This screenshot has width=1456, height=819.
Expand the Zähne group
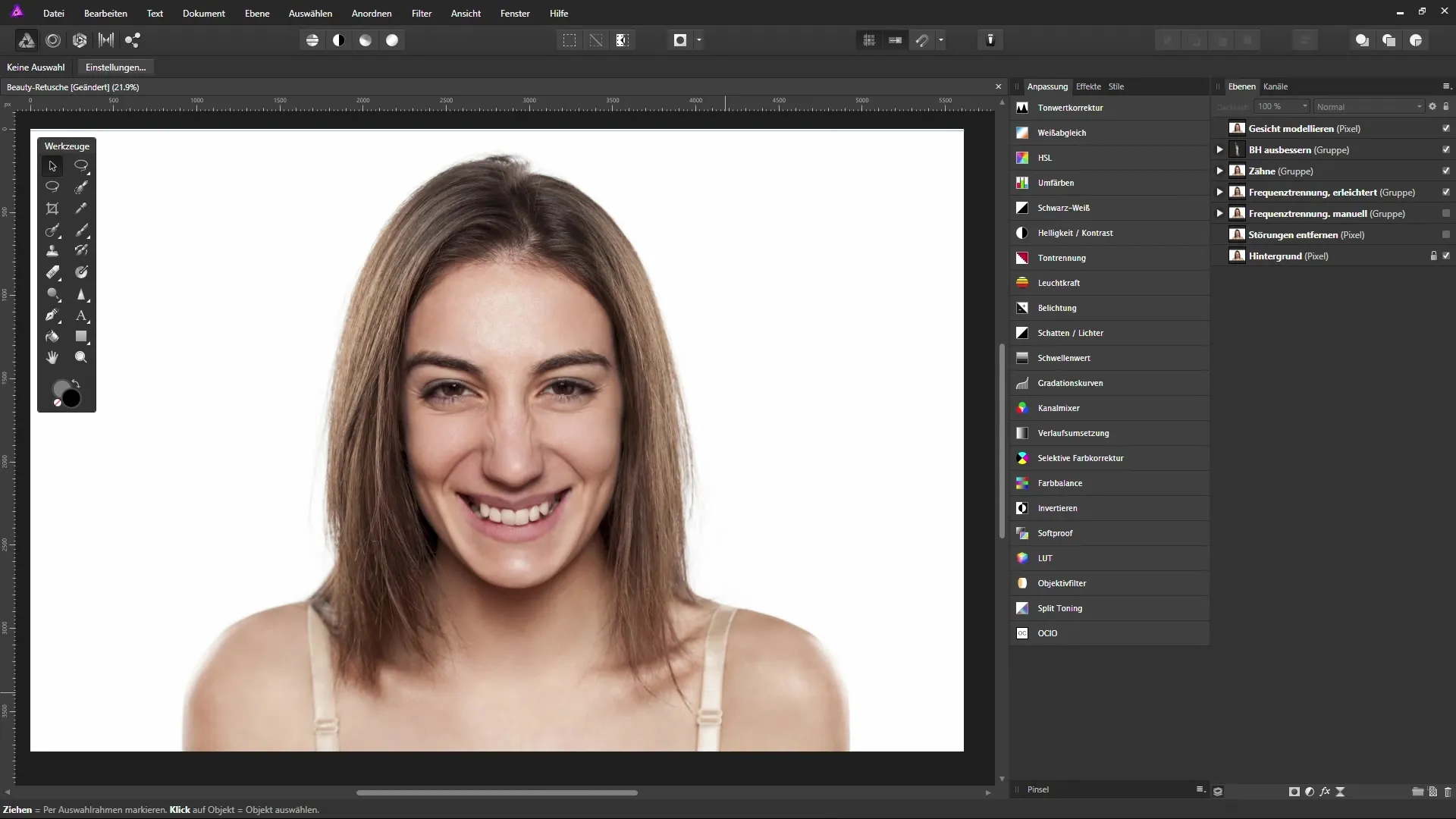click(1219, 171)
